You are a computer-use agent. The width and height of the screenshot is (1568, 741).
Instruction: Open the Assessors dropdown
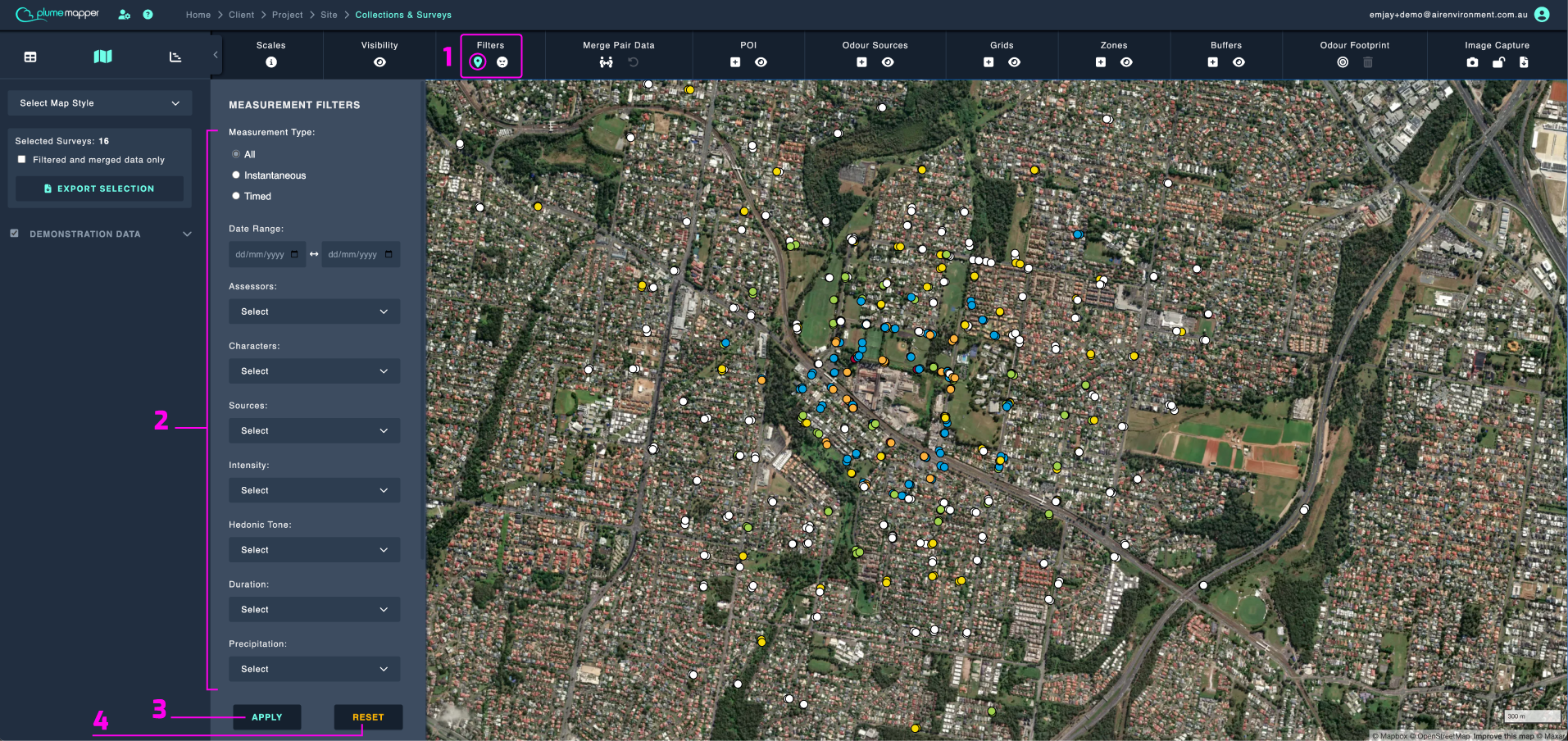[x=314, y=311]
